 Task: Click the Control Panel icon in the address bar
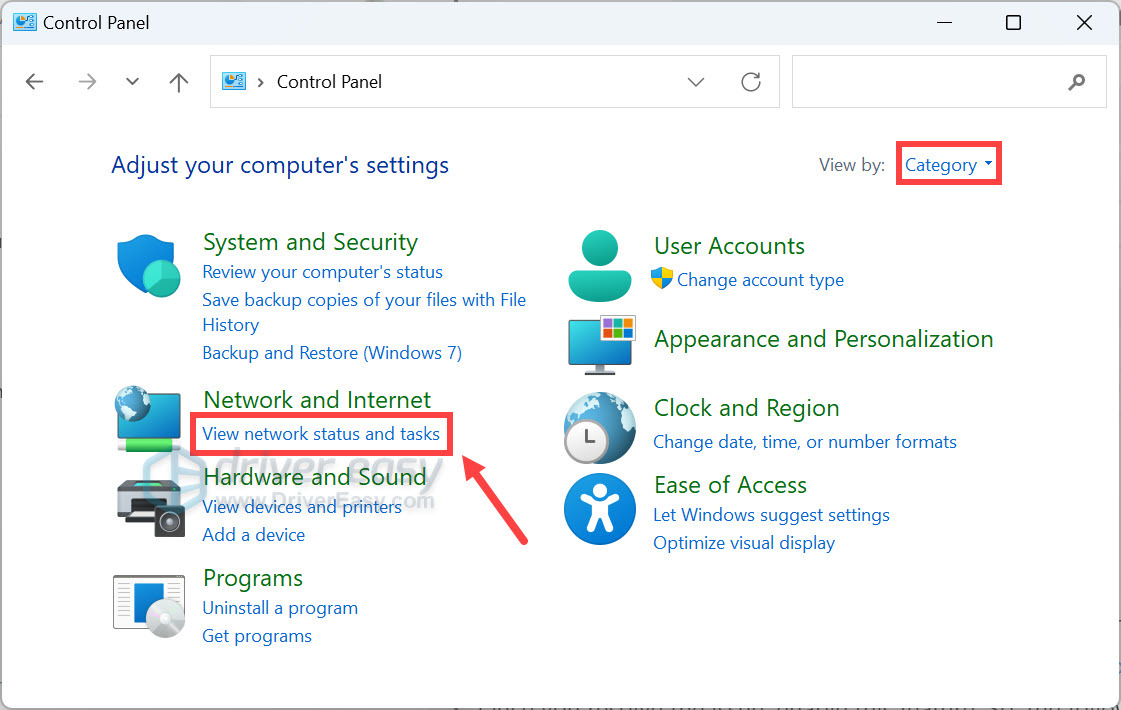point(233,82)
